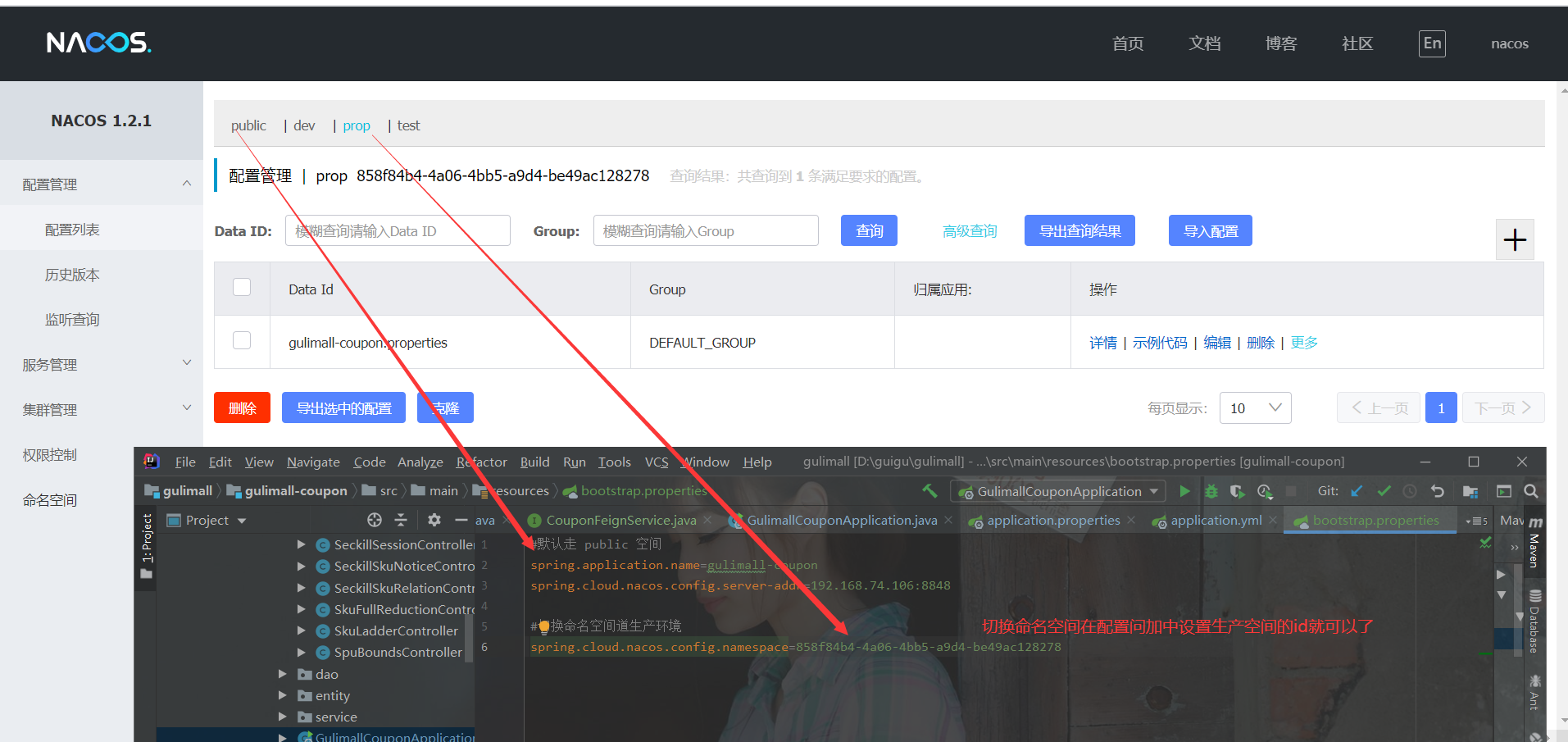Image resolution: width=1568 pixels, height=742 pixels.
Task: Open Project panel settings gear
Action: [x=434, y=520]
